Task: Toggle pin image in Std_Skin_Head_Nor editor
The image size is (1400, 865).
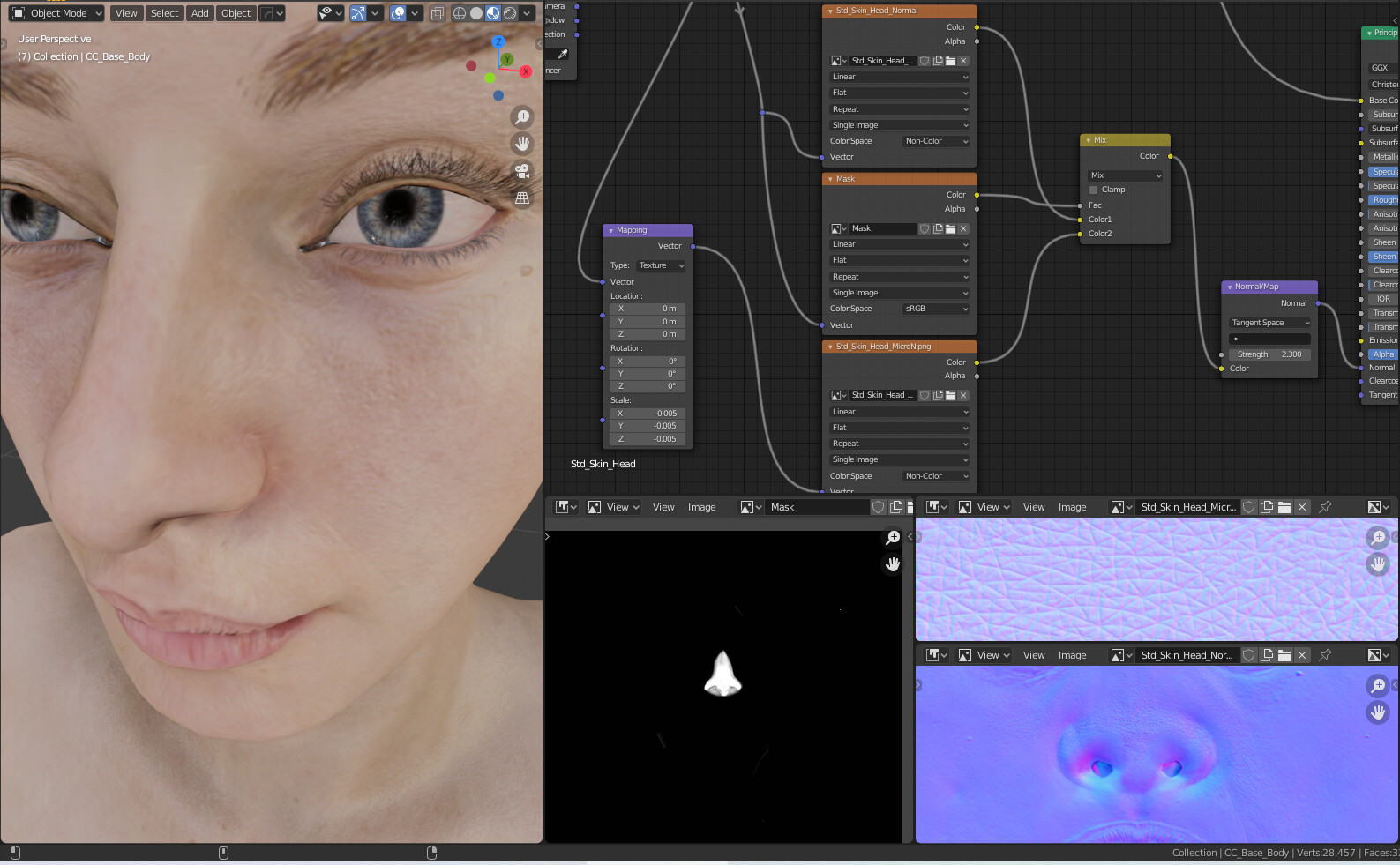Action: click(1325, 655)
